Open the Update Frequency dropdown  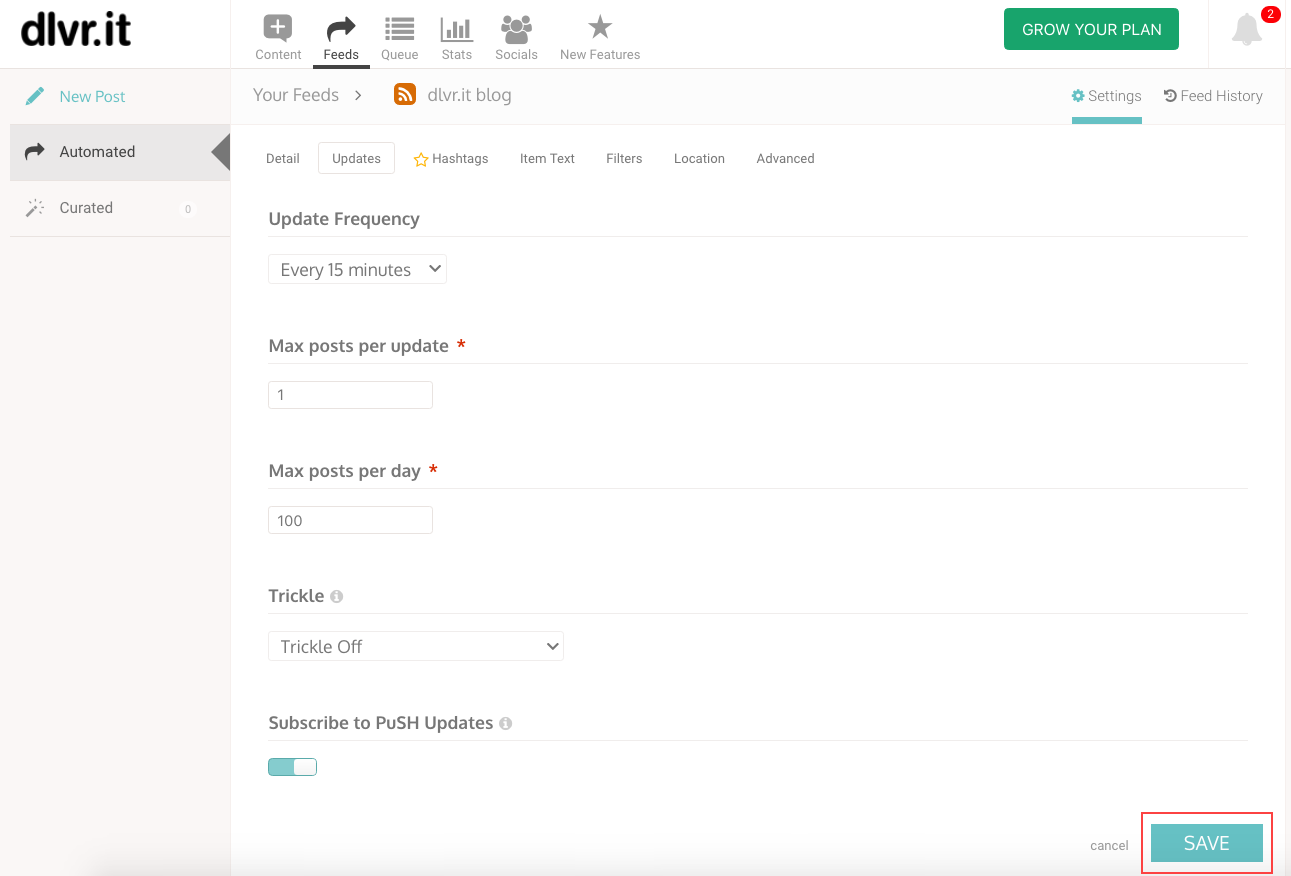[x=357, y=269]
